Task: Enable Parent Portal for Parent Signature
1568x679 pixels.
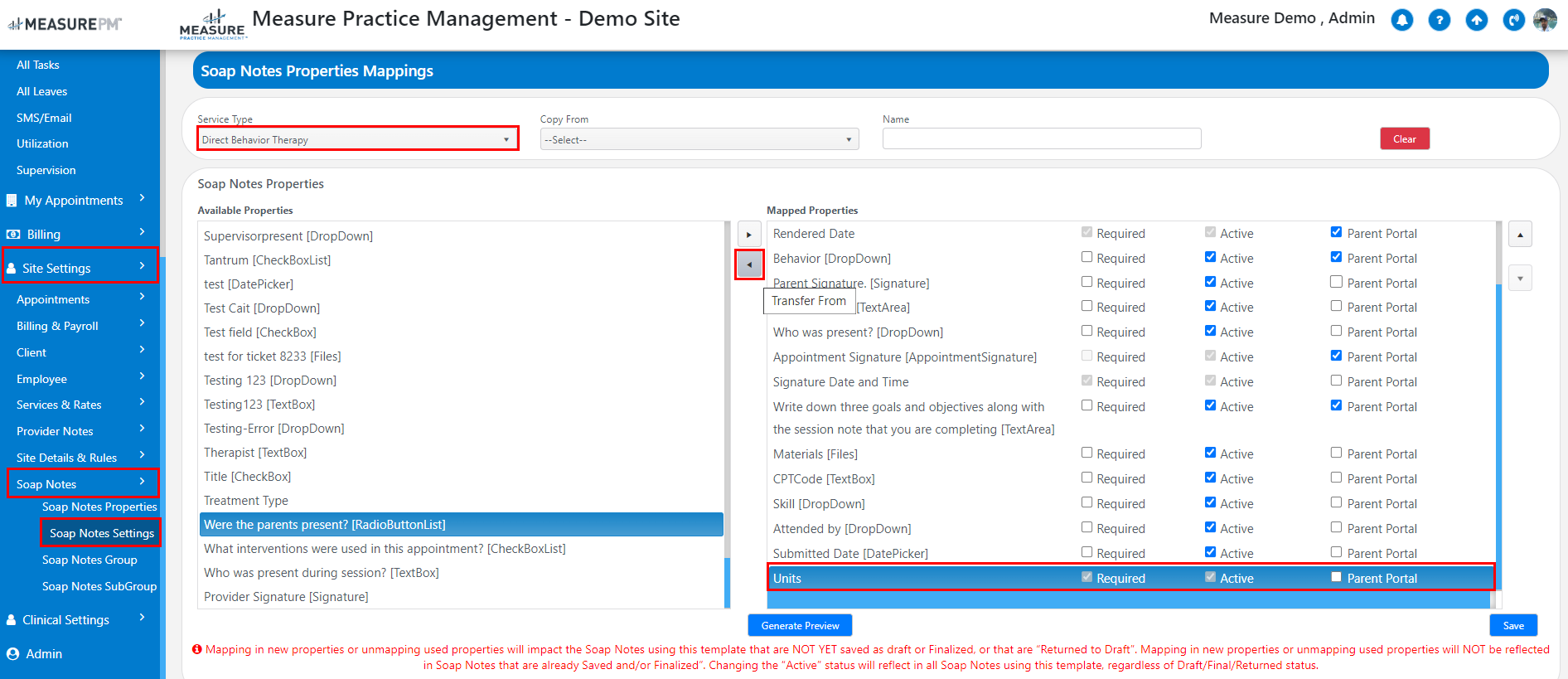Action: point(1336,282)
